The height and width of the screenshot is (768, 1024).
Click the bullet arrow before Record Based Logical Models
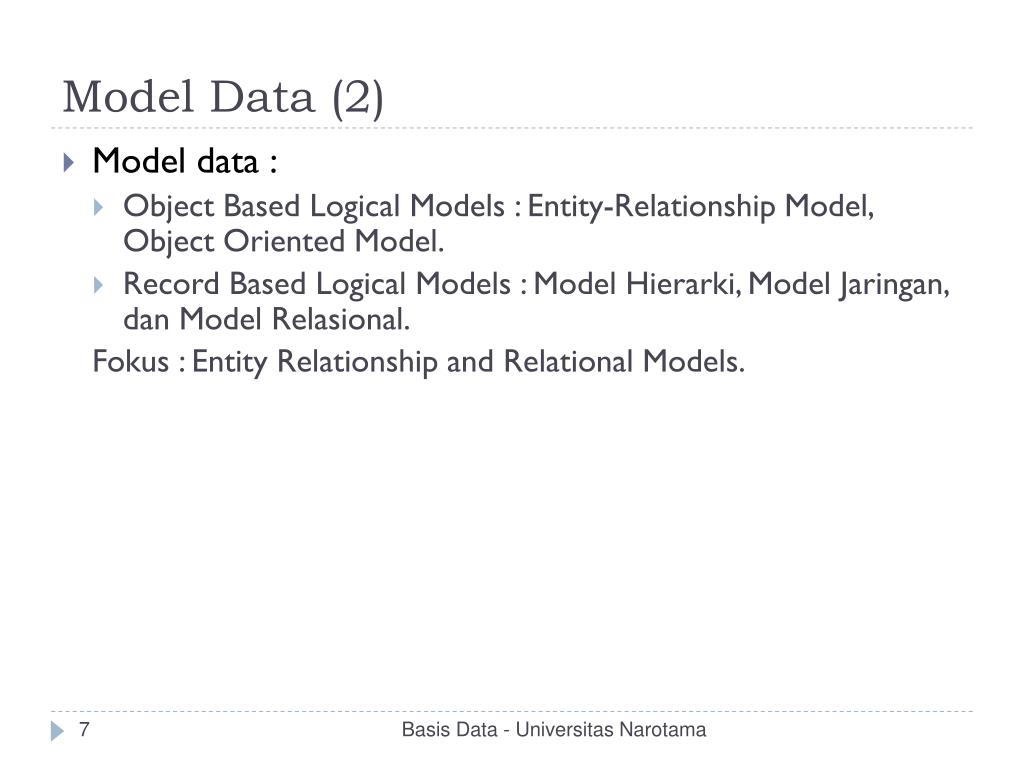click(99, 285)
